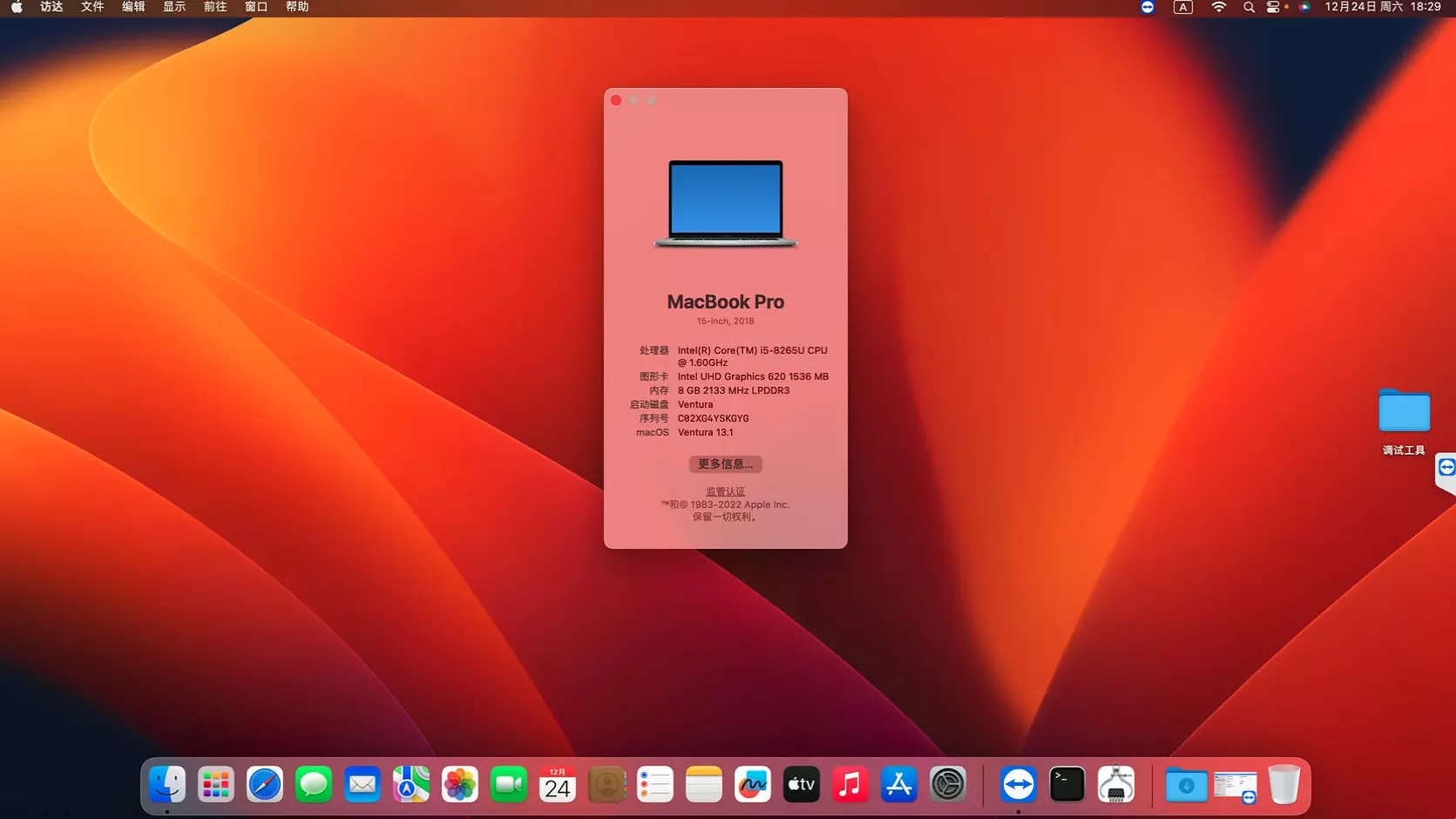Open the Wi-Fi status menu
Viewport: 1456px width, 819px height.
coord(1218,7)
